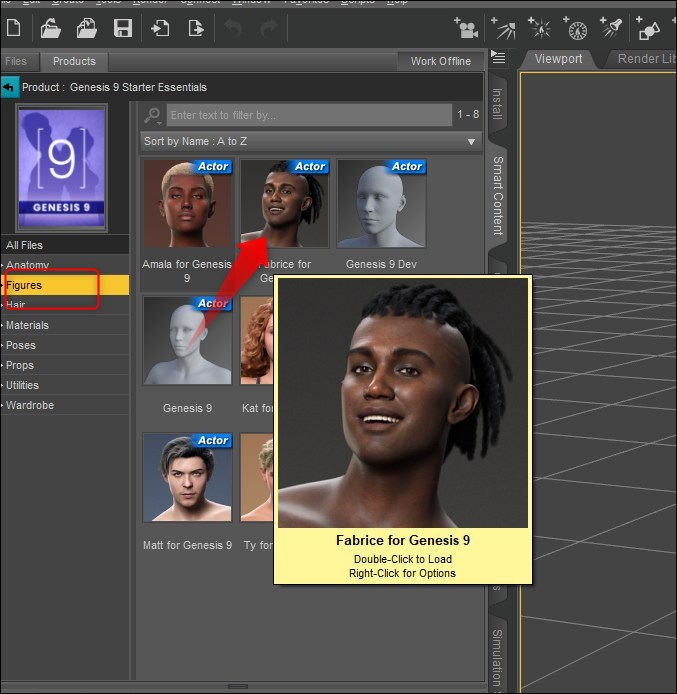Open a file with the open folder icon

pos(50,28)
